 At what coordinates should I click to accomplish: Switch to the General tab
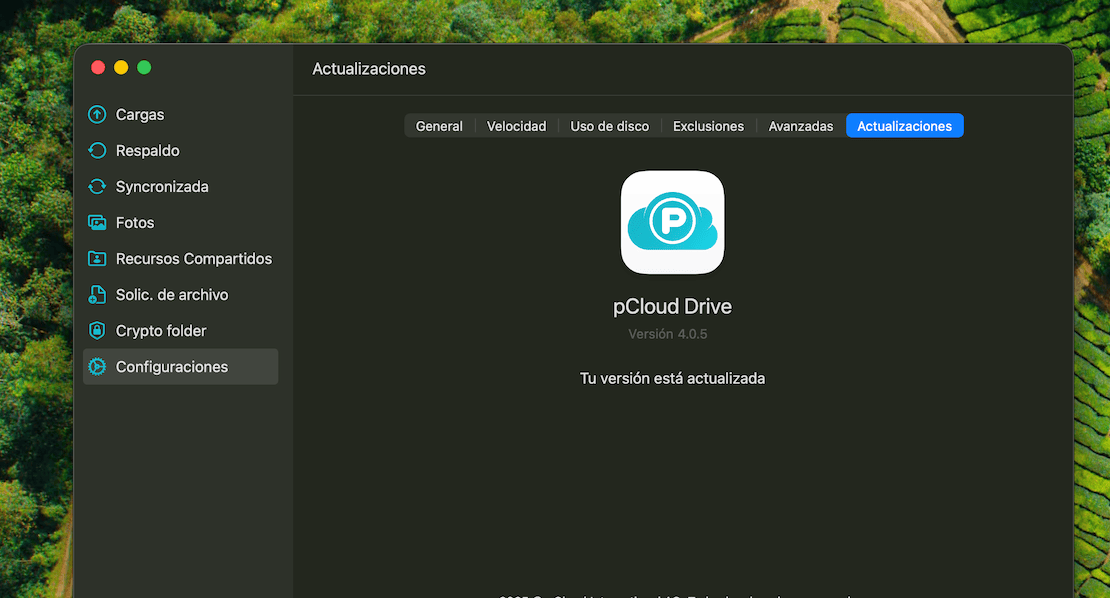pyautogui.click(x=439, y=126)
